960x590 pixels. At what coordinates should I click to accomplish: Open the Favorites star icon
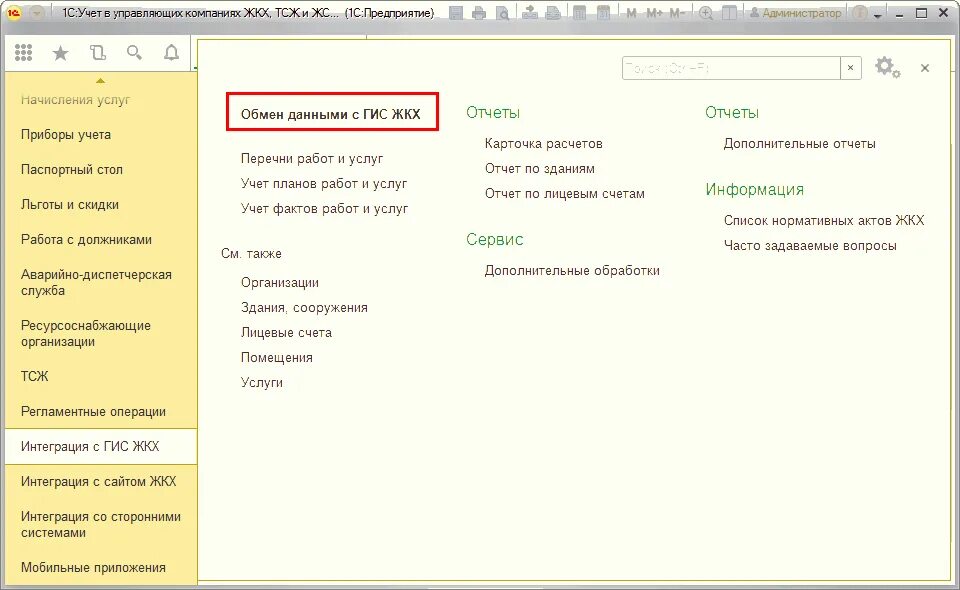coord(60,53)
